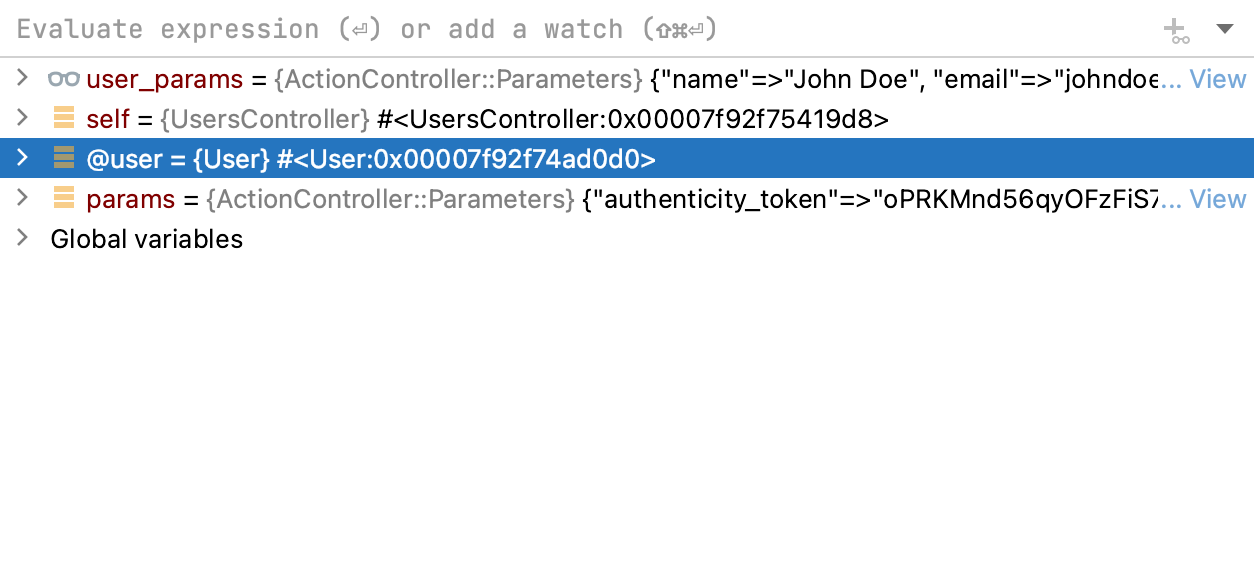Image resolution: width=1254 pixels, height=586 pixels.
Task: Click the watch glasses icon beside user_params
Action: 62,78
